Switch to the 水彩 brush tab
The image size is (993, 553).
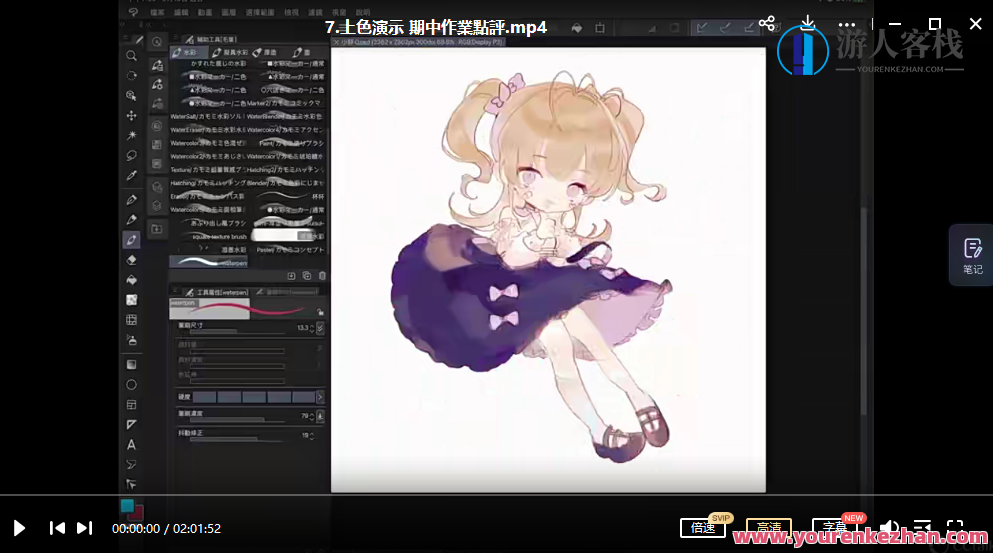tap(186, 51)
